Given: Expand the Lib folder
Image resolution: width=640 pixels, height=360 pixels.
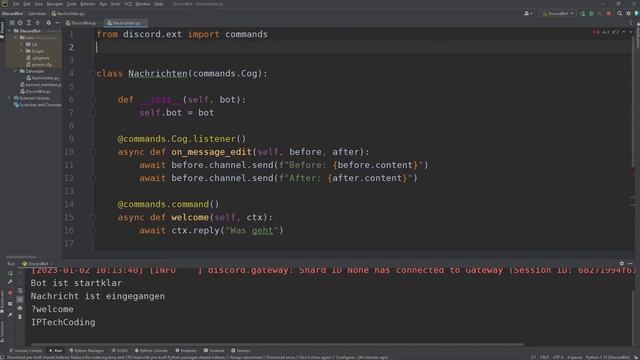Looking at the screenshot, I should point(22,44).
